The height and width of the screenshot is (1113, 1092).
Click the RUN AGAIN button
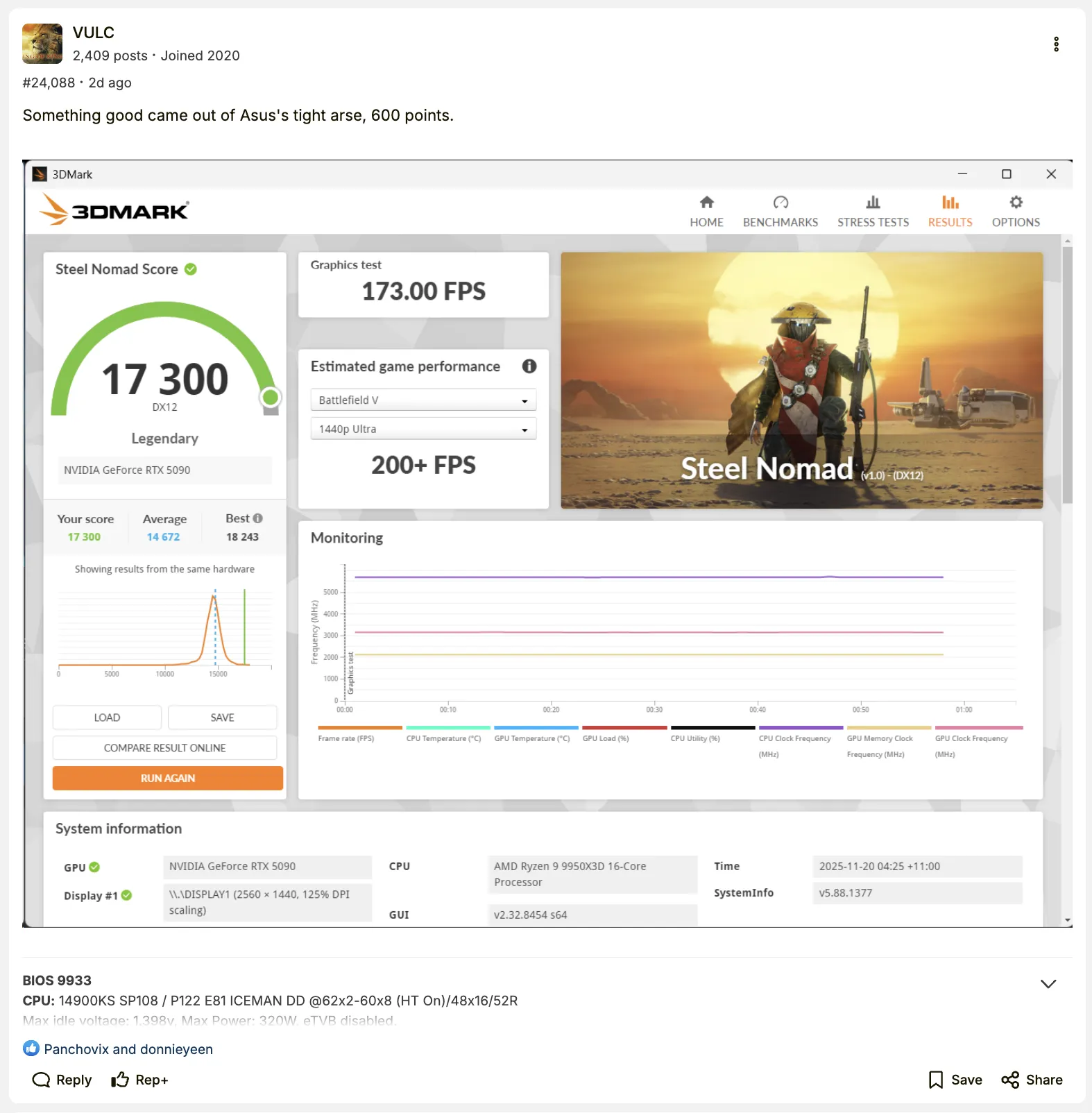pos(168,779)
